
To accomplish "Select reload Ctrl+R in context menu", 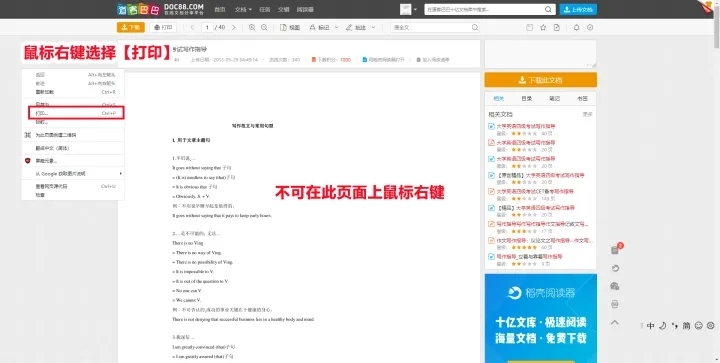I will [x=73, y=92].
